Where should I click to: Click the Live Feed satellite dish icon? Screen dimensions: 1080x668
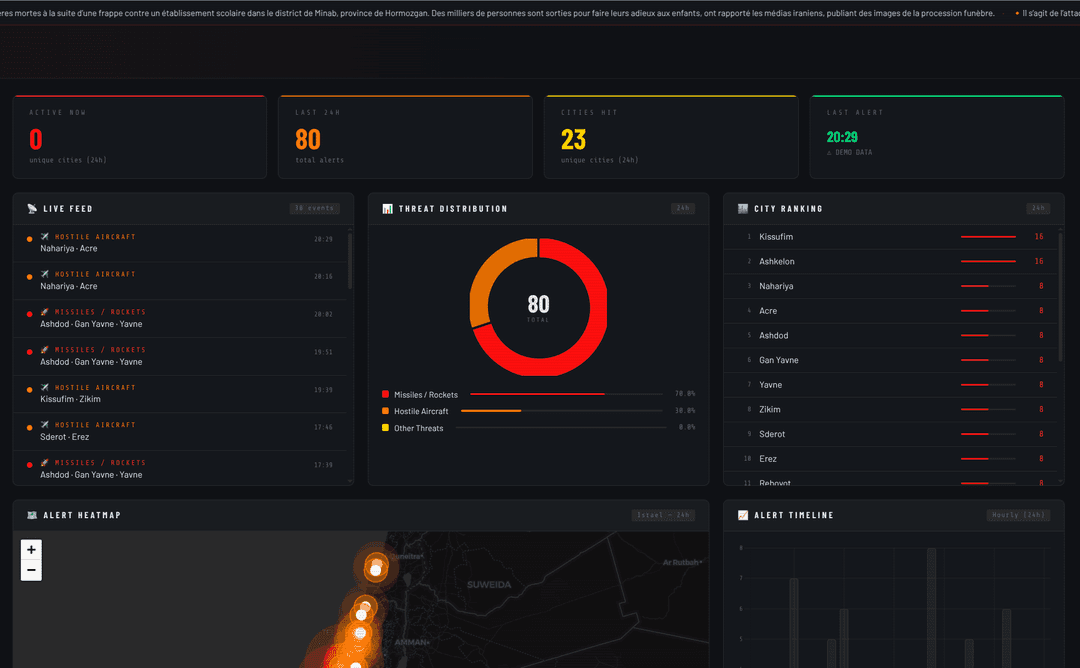pos(32,209)
